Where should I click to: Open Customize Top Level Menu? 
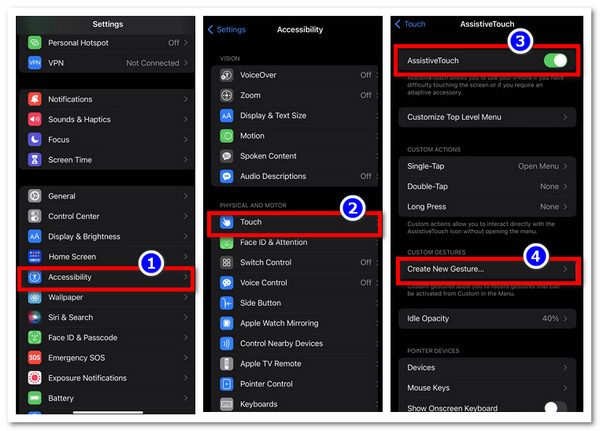pos(487,117)
